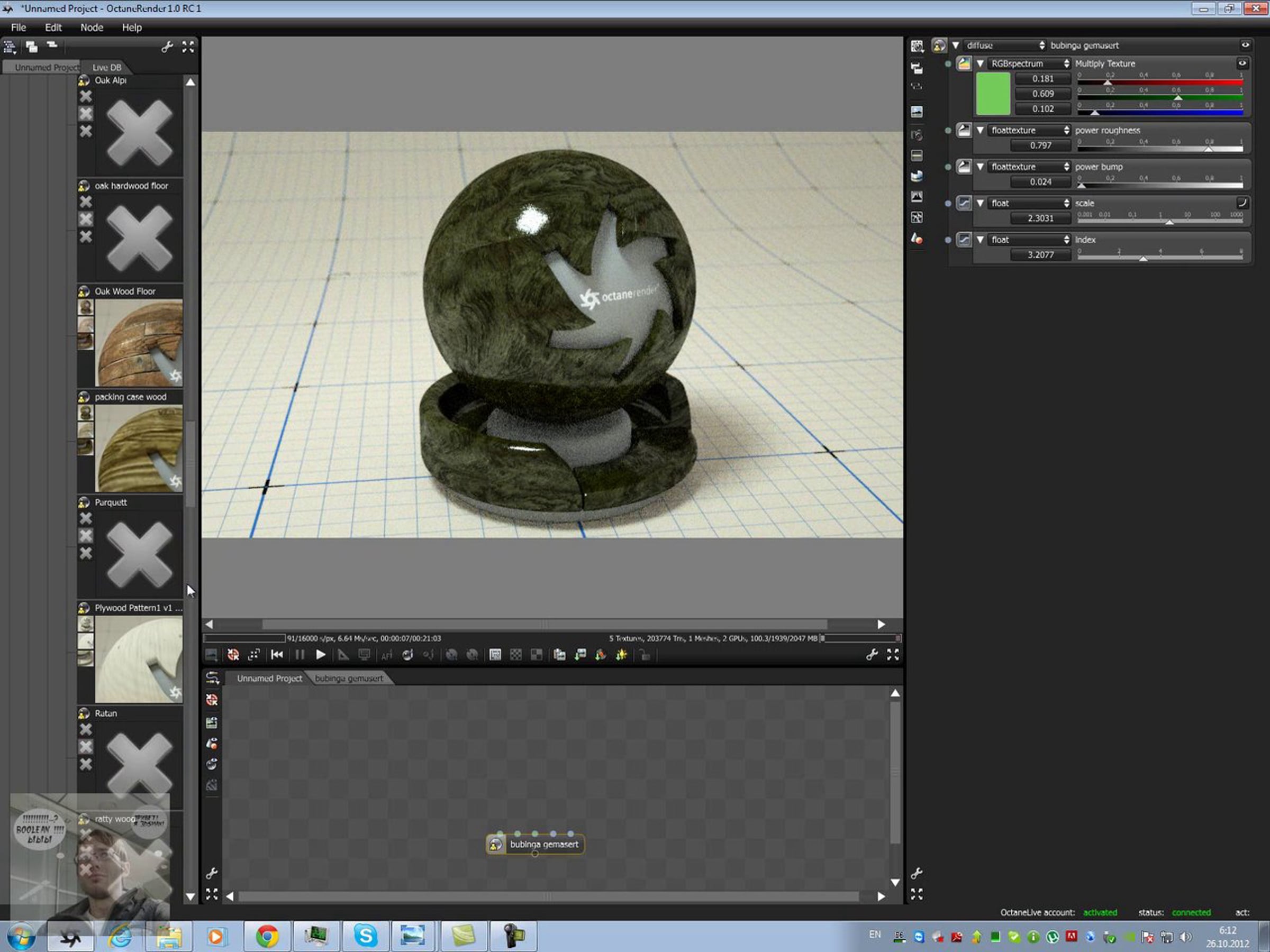Switch to the Live DB tab
This screenshot has width=1270, height=952.
coord(107,67)
